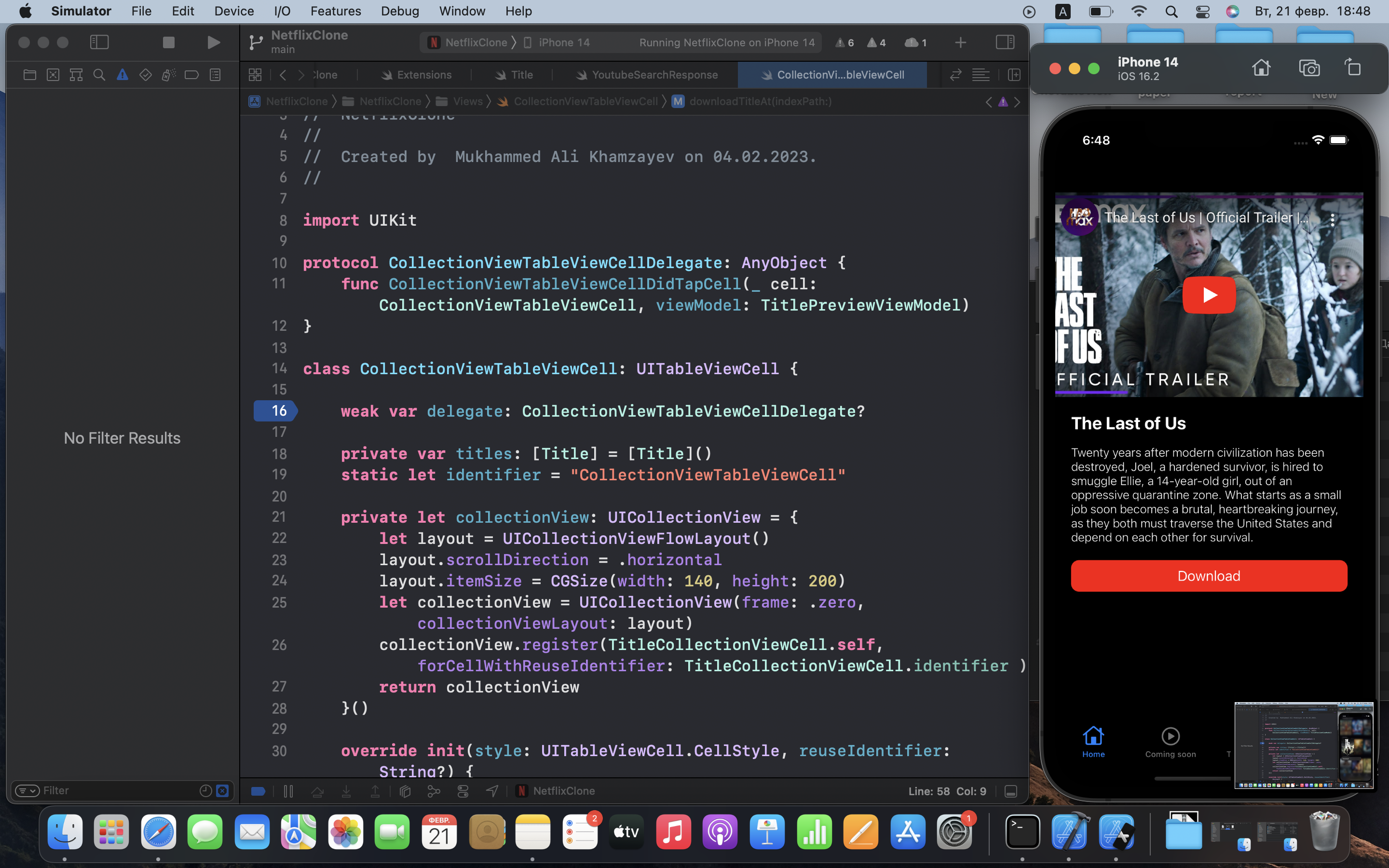The height and width of the screenshot is (868, 1389).
Task: Open the issue navigator warning icon
Action: (x=122, y=75)
